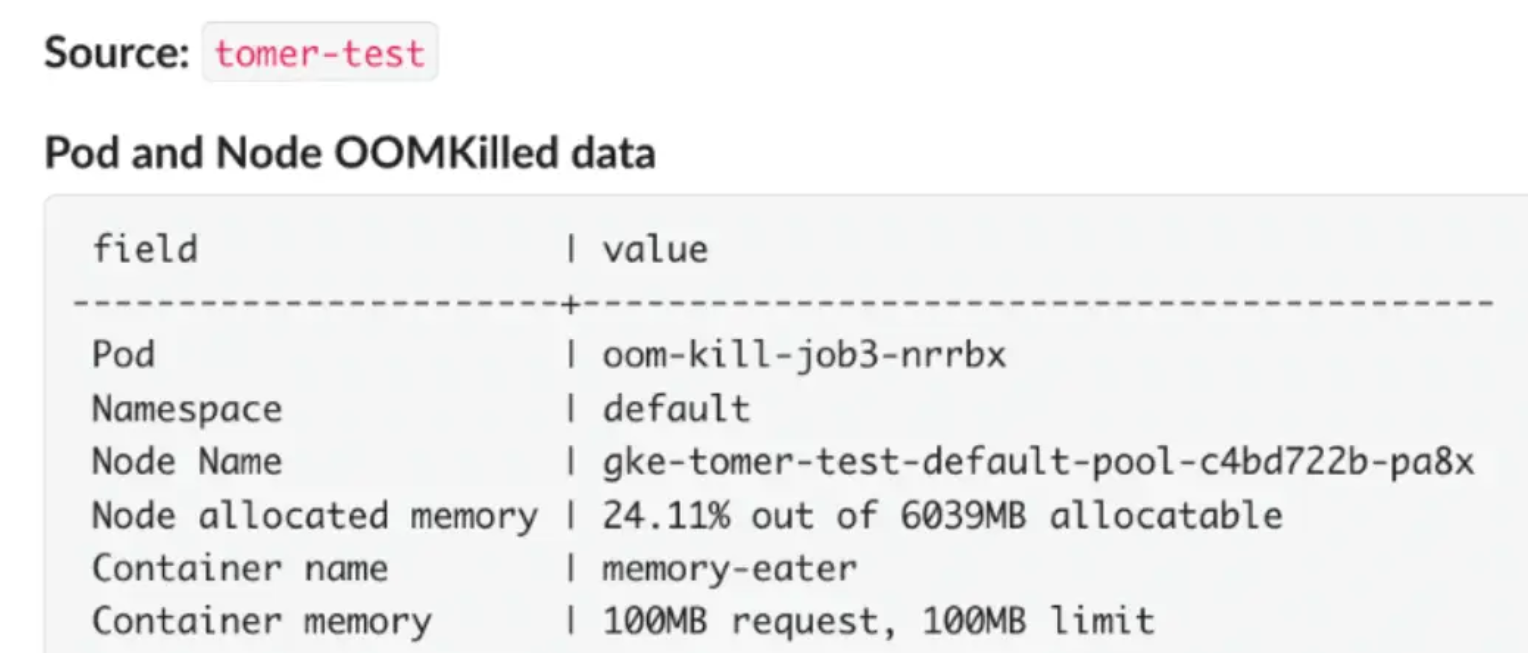Click node gke-tomer-test-default-pool-c4bd722b-pa8x
The image size is (1528, 653).
click(1038, 462)
